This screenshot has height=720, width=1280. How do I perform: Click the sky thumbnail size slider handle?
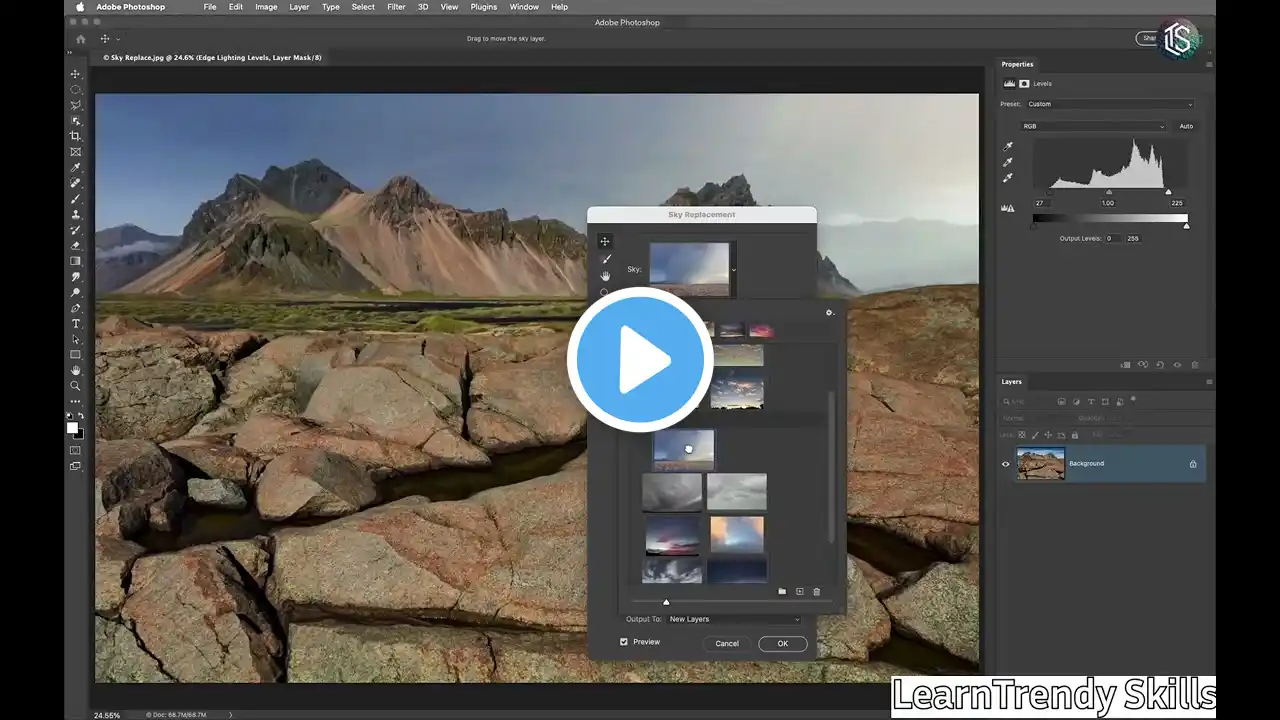click(666, 602)
